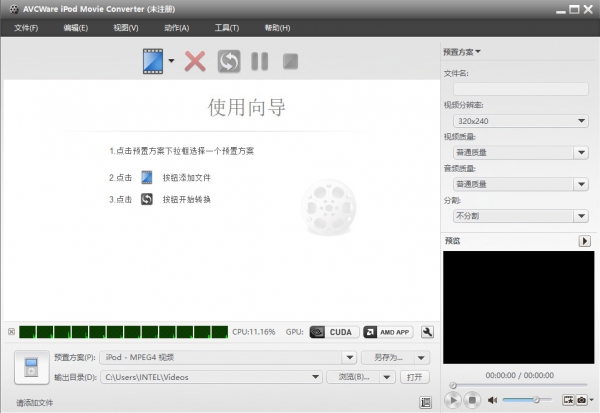
Task: Toggle AMD APP GPU acceleration
Action: click(388, 332)
